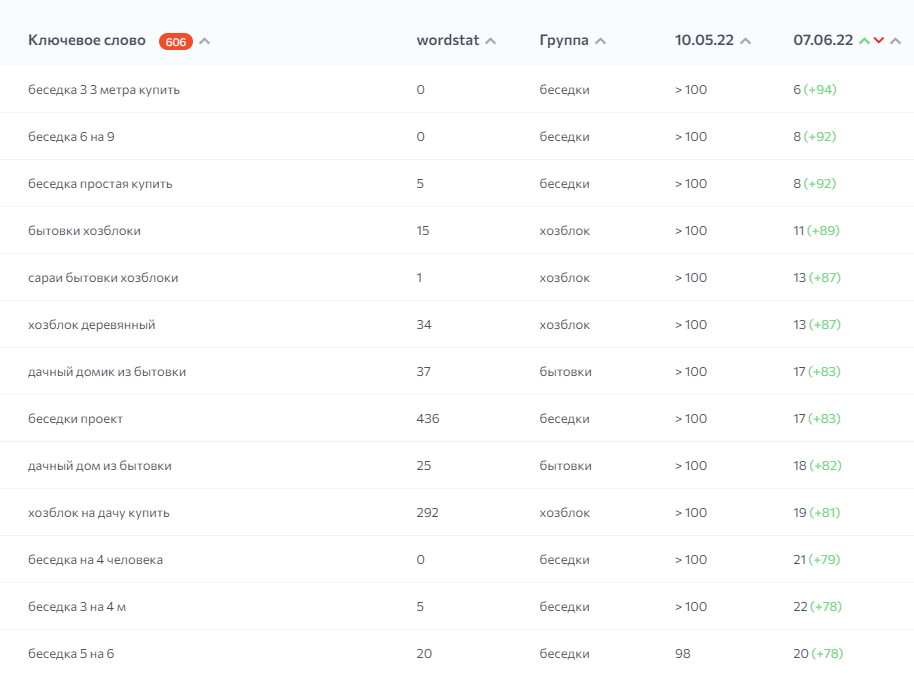Select keyword "дачный дом из бытовки"
The height and width of the screenshot is (673, 914).
100,466
